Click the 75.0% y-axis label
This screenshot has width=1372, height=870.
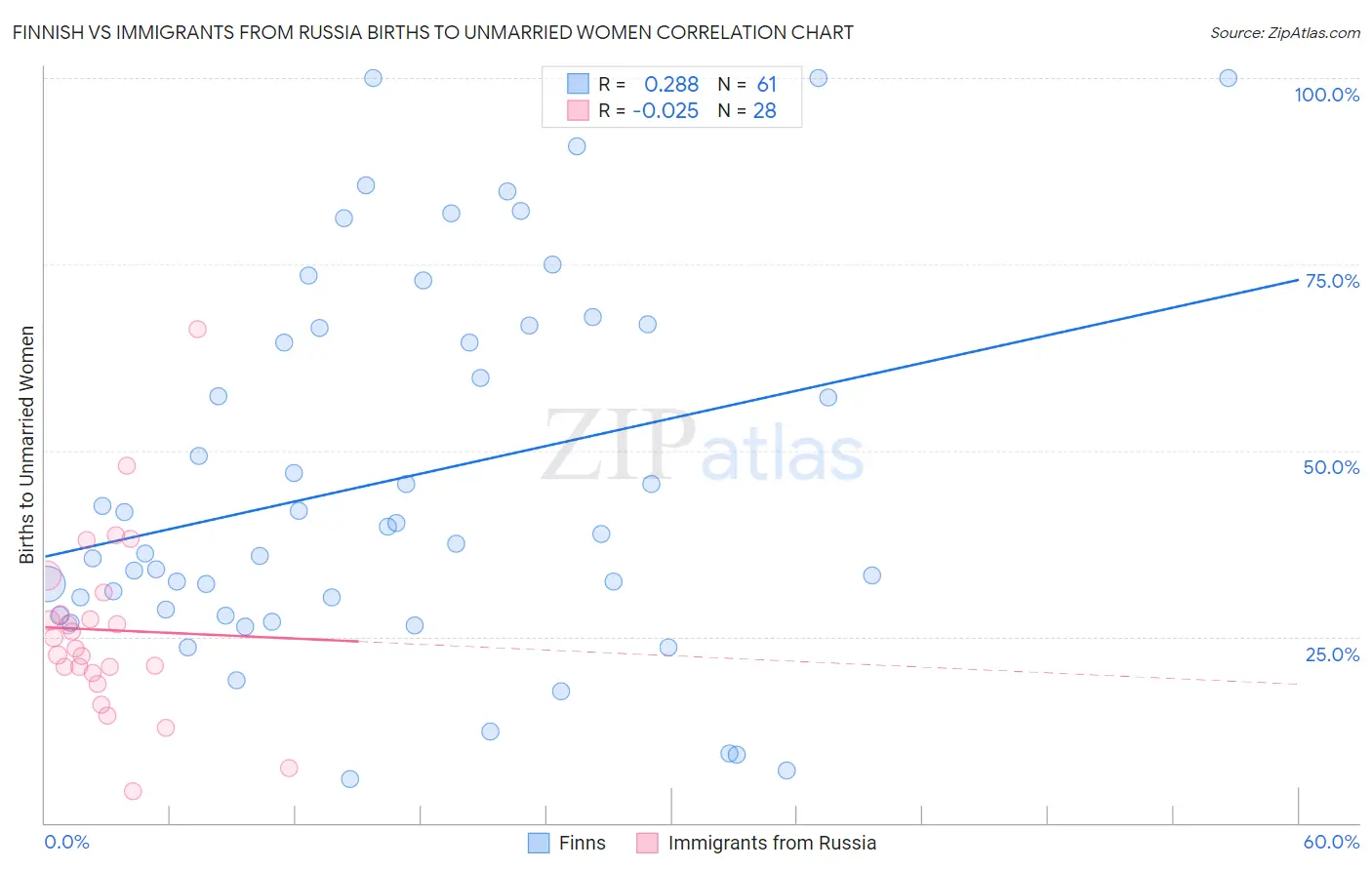coord(1332,281)
